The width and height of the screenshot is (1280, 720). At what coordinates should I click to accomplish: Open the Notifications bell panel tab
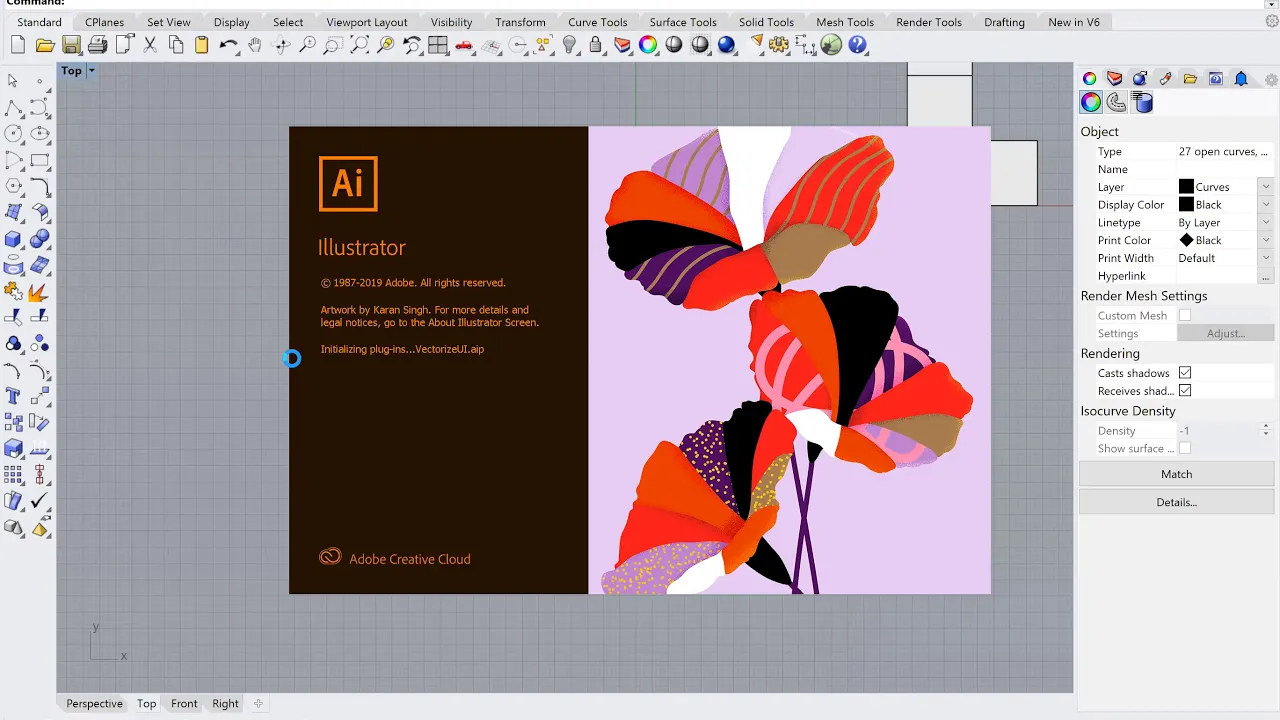1241,79
